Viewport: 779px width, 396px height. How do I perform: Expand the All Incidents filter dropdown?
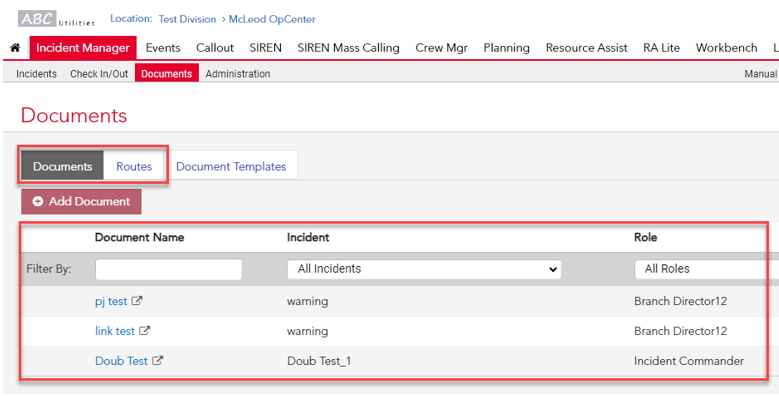(424, 269)
